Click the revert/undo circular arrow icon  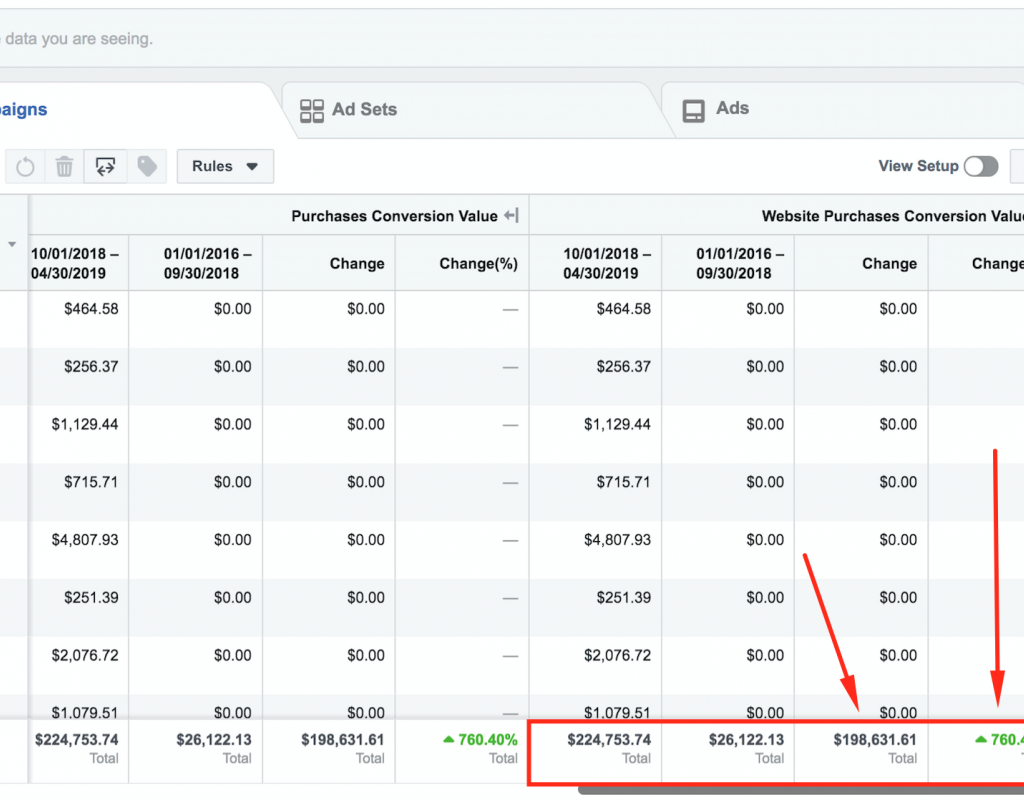pyautogui.click(x=26, y=167)
